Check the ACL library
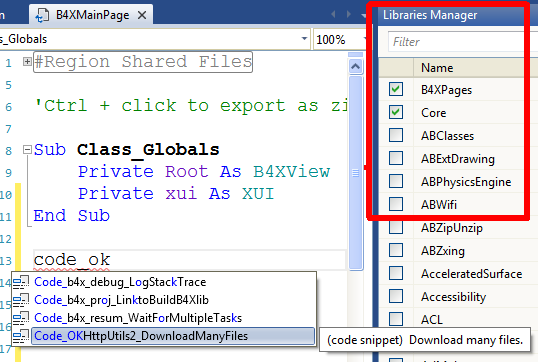The image size is (538, 362). pos(396,319)
